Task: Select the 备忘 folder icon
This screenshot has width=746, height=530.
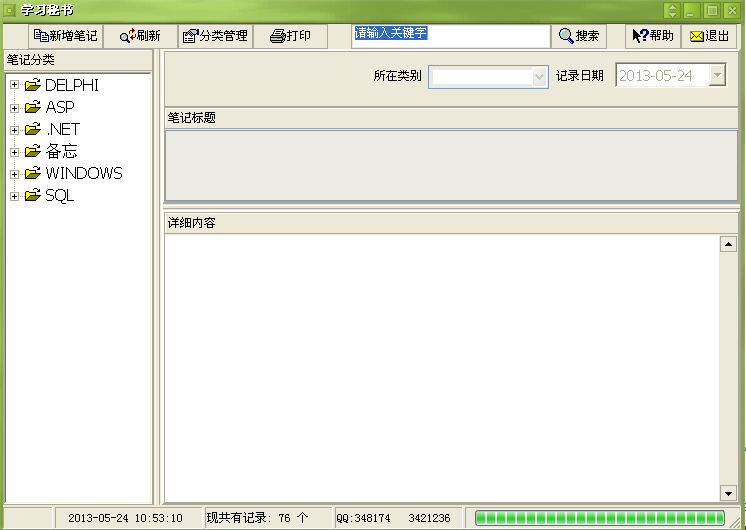Action: click(33, 151)
